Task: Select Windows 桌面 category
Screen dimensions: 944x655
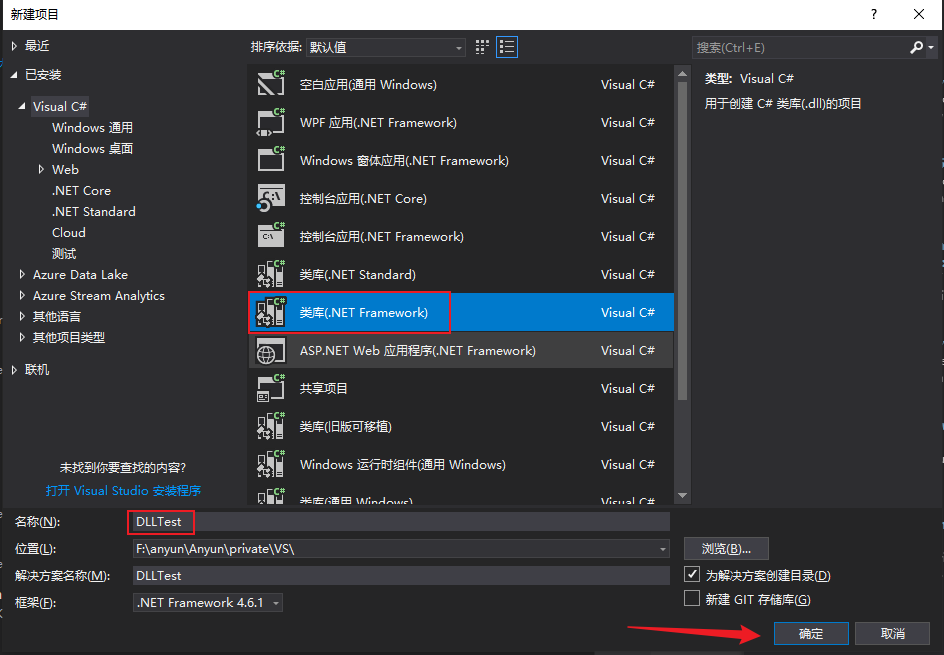Action: 92,148
